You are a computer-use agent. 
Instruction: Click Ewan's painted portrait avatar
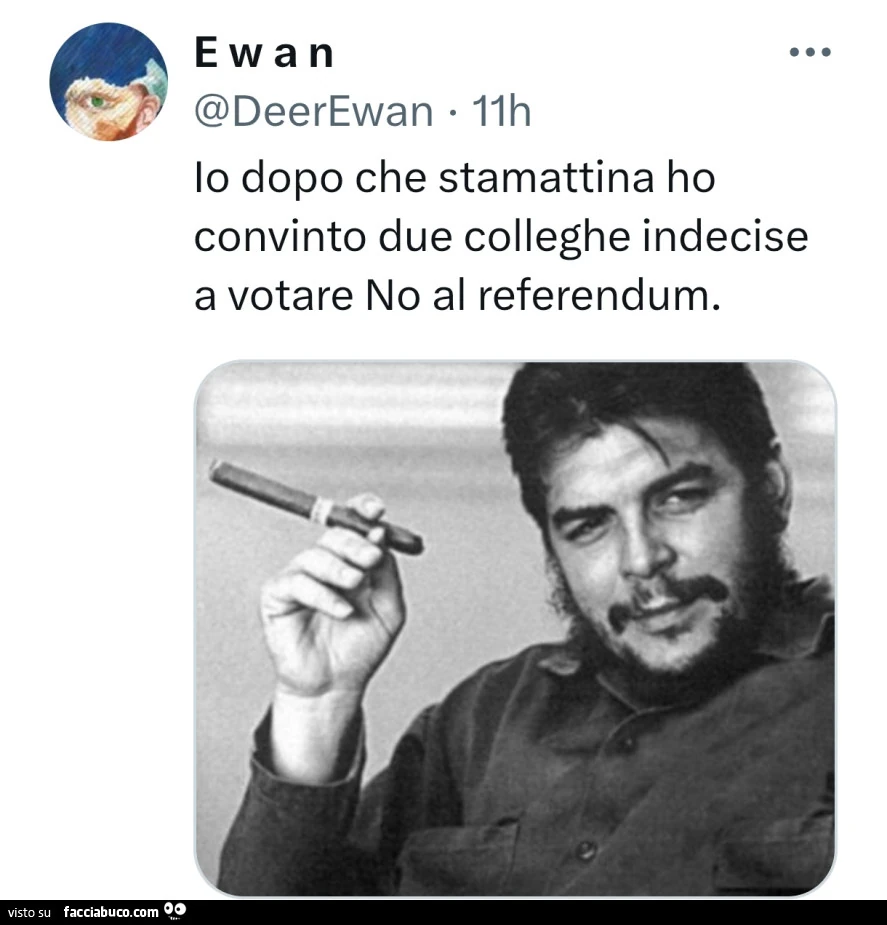[x=109, y=81]
